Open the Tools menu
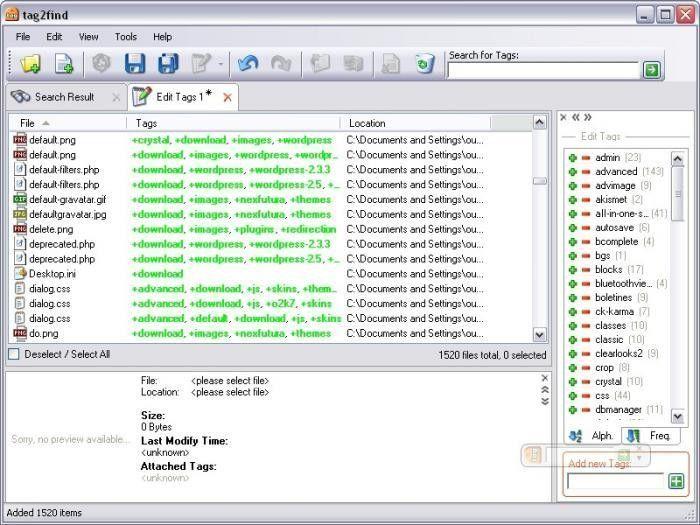700x525 pixels. click(x=125, y=37)
